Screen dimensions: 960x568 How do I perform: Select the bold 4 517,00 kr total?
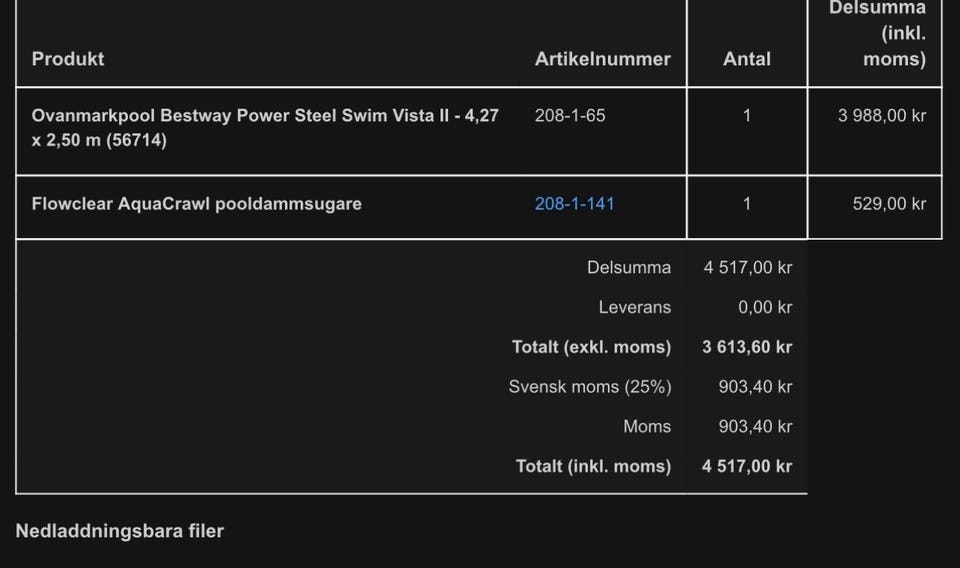coord(747,466)
